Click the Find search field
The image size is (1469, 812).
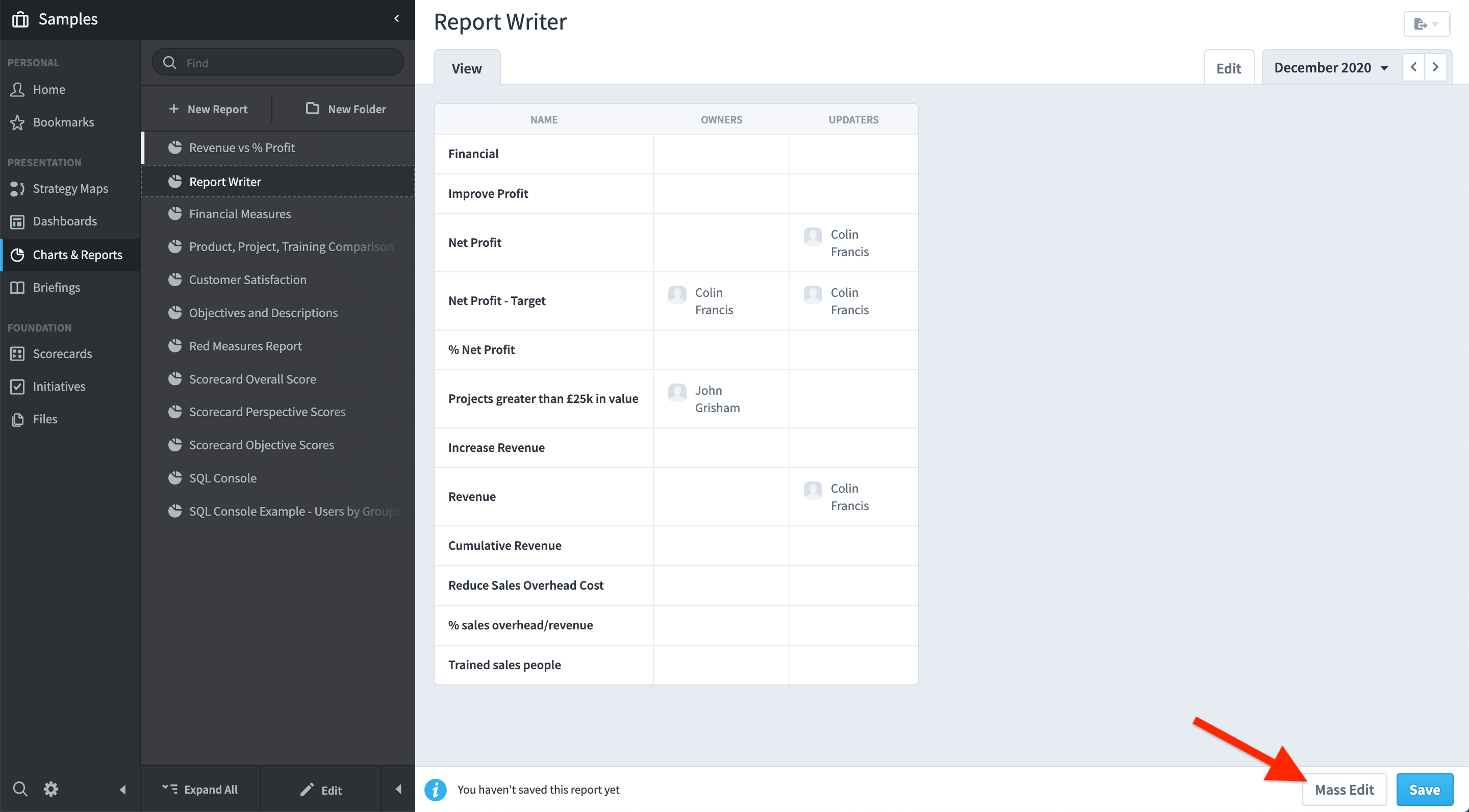(278, 62)
